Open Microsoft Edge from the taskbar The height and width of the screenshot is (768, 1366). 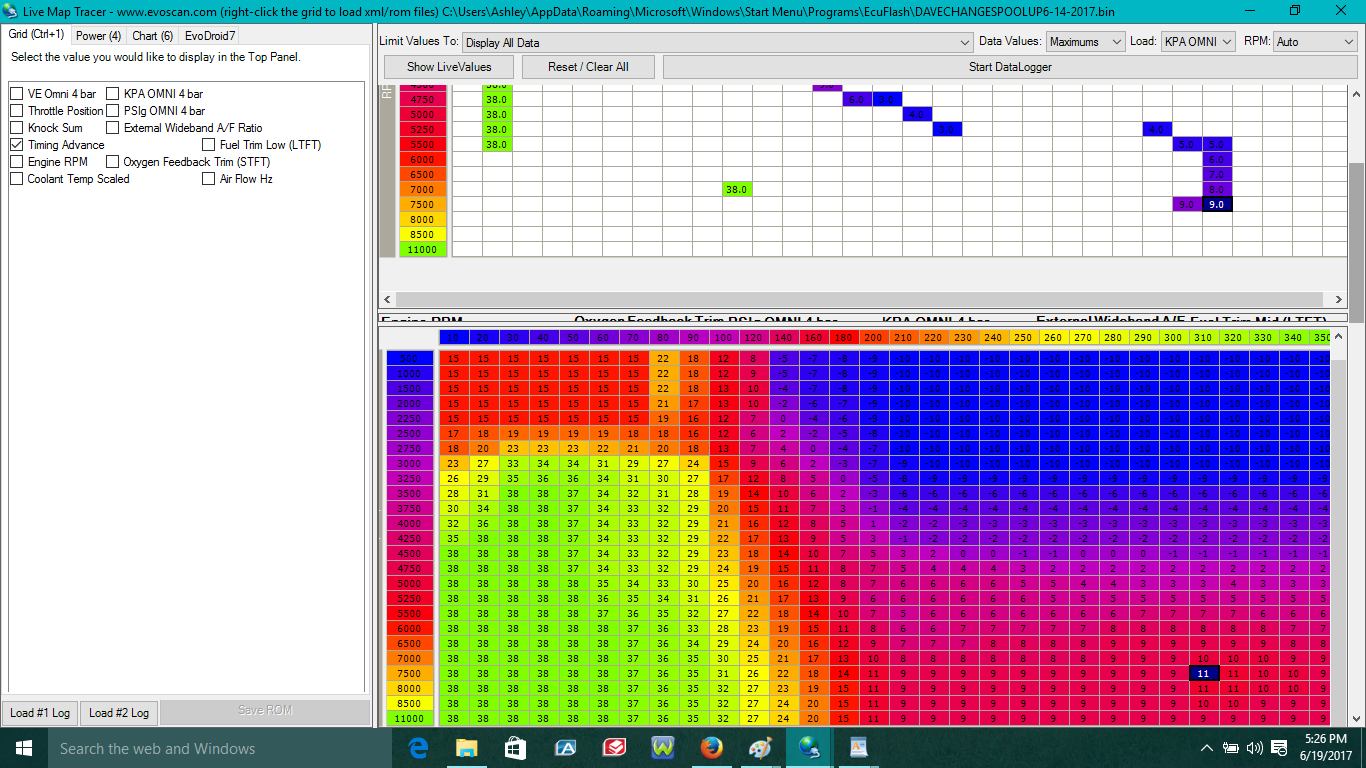(x=418, y=748)
